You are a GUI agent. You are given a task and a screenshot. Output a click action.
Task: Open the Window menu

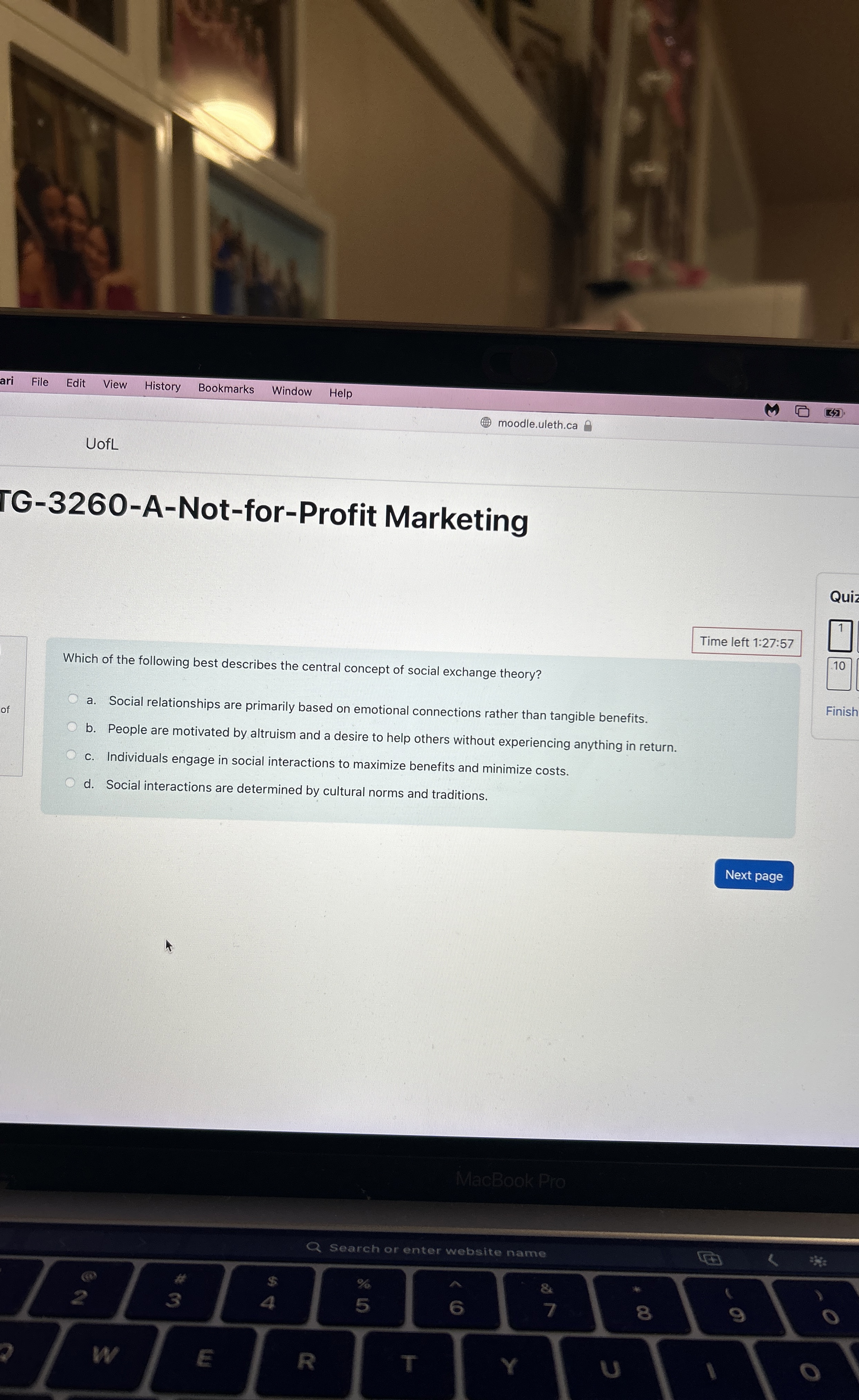tap(292, 391)
